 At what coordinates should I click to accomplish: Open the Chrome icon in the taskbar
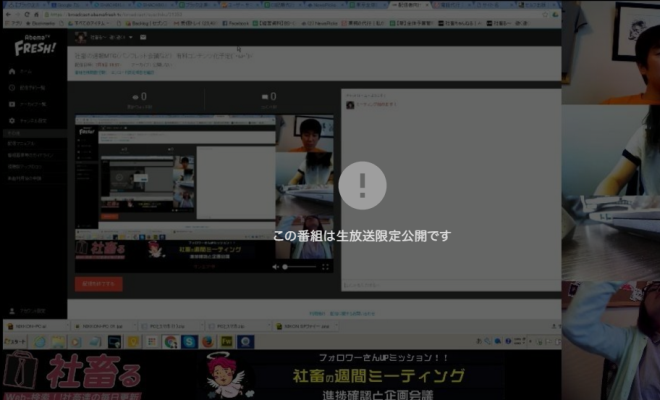pos(171,342)
